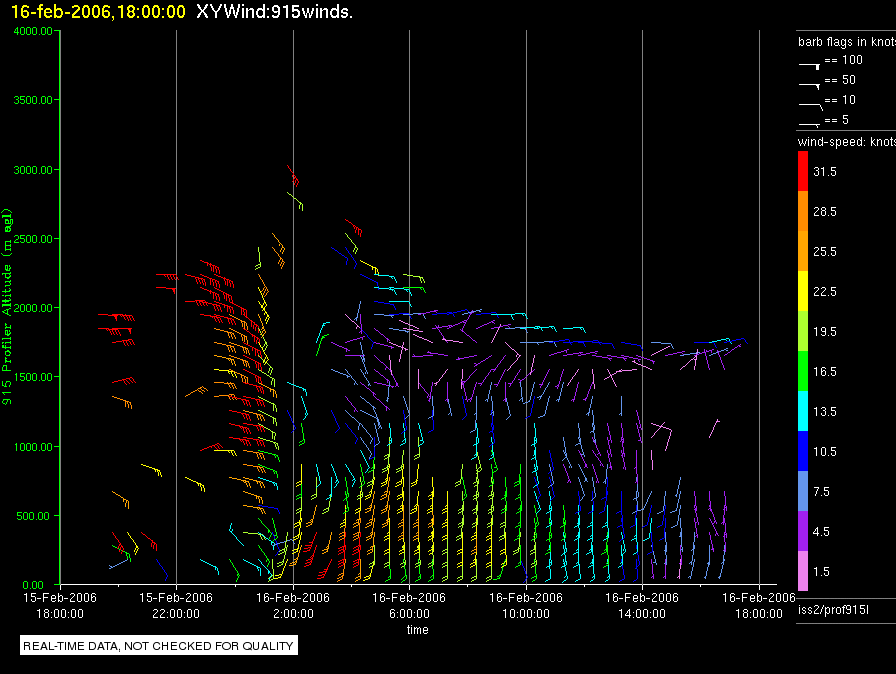This screenshot has width=896, height=674.
Task: Click the 'time' x-axis title
Action: click(x=418, y=629)
